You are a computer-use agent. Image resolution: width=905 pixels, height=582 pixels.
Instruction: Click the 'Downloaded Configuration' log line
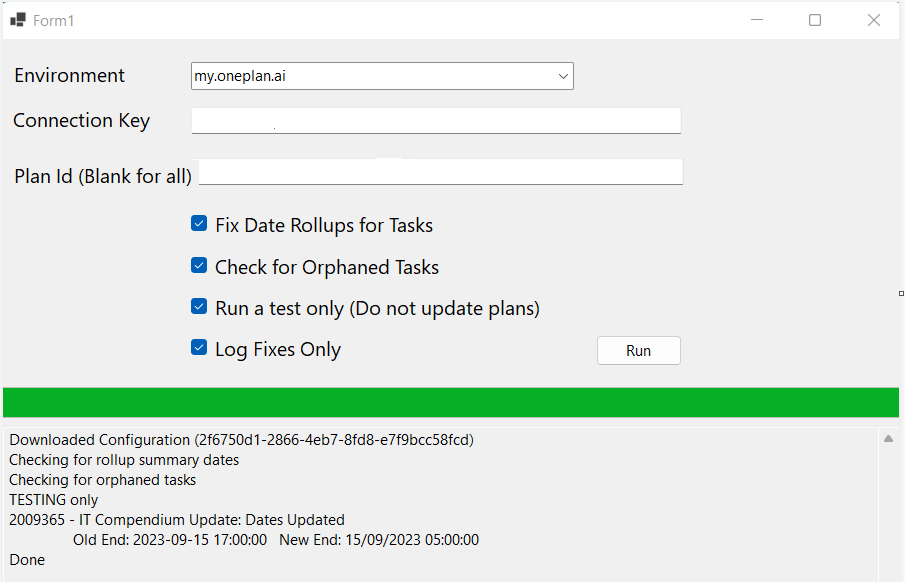click(x=241, y=440)
